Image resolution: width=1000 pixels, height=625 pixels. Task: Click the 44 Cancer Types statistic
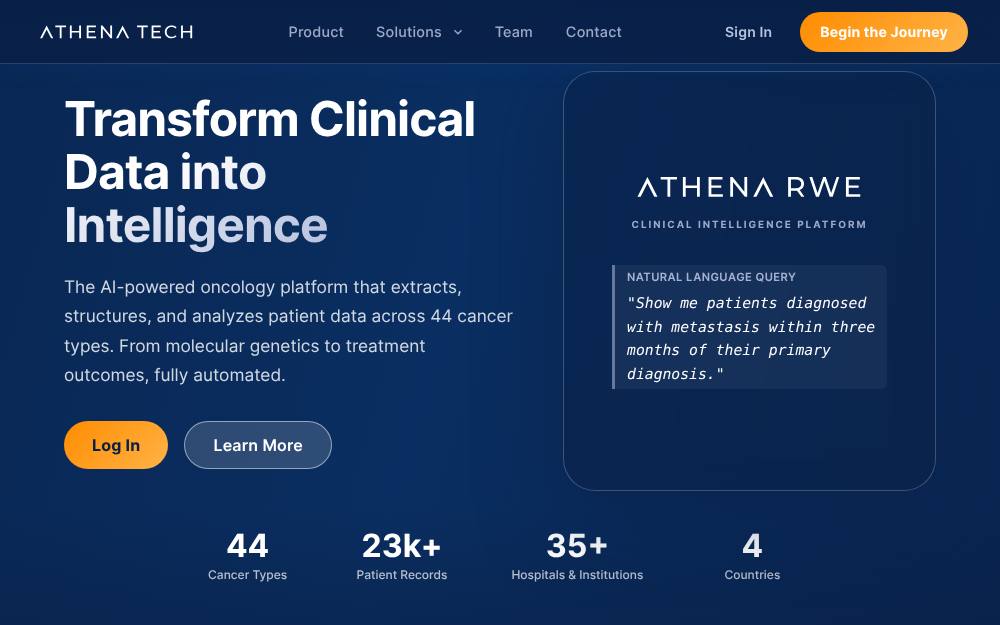coord(247,557)
